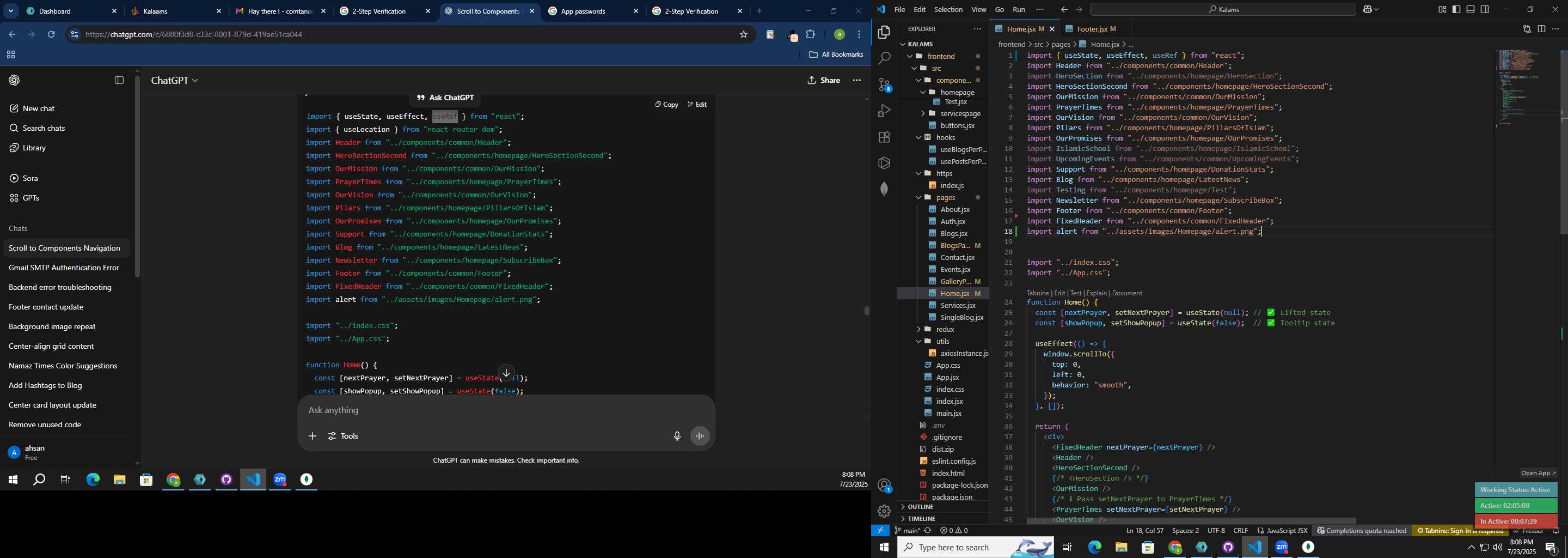Expand servicespage folder in Explorer
Viewport: 1568px width, 558px height.
pos(923,114)
